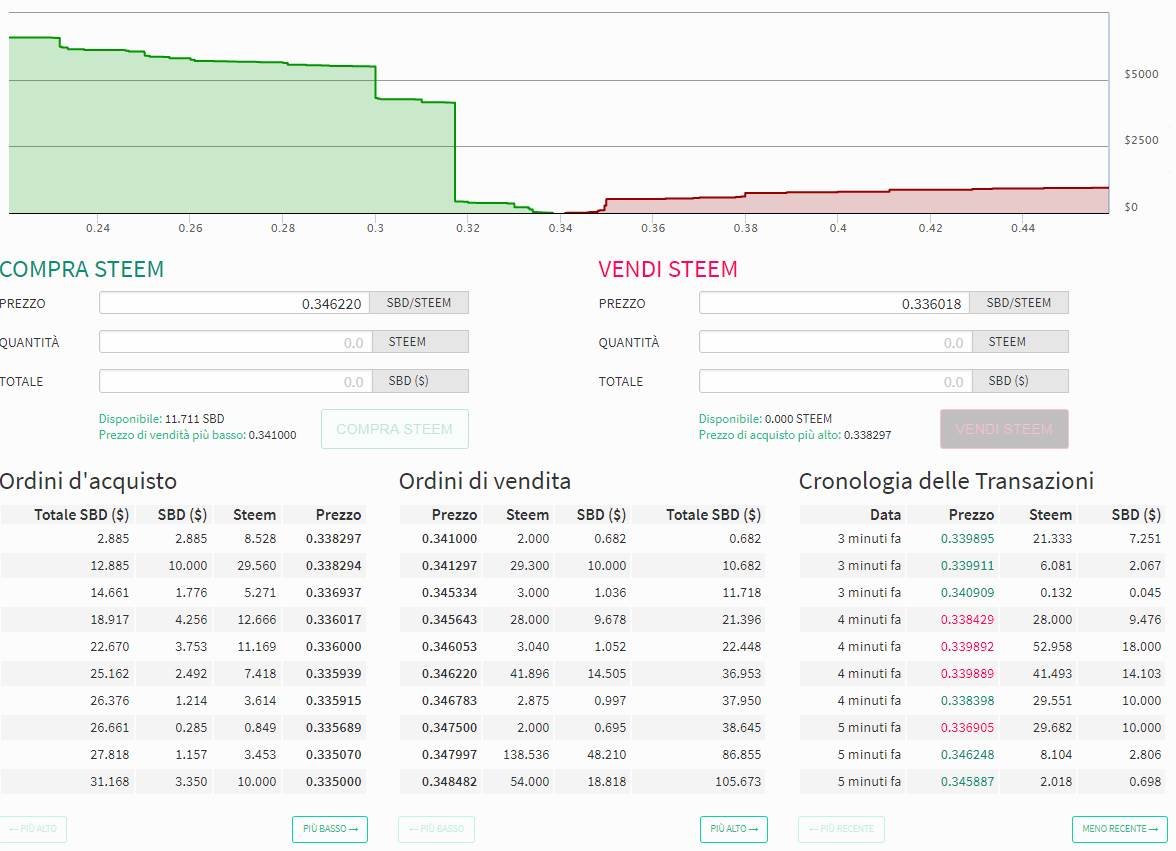
Task: Click the Compra Steem quantità input field
Action: (236, 342)
